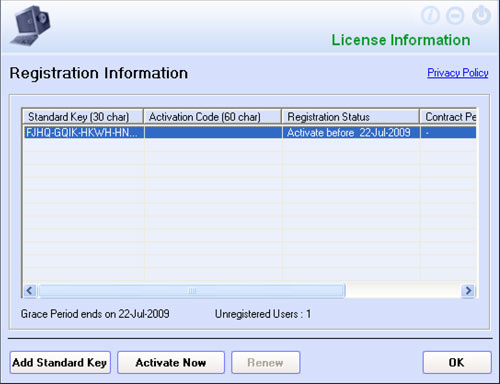Click the dash in Contract Pe column
Screen dimensions: 500x384
click(x=427, y=133)
